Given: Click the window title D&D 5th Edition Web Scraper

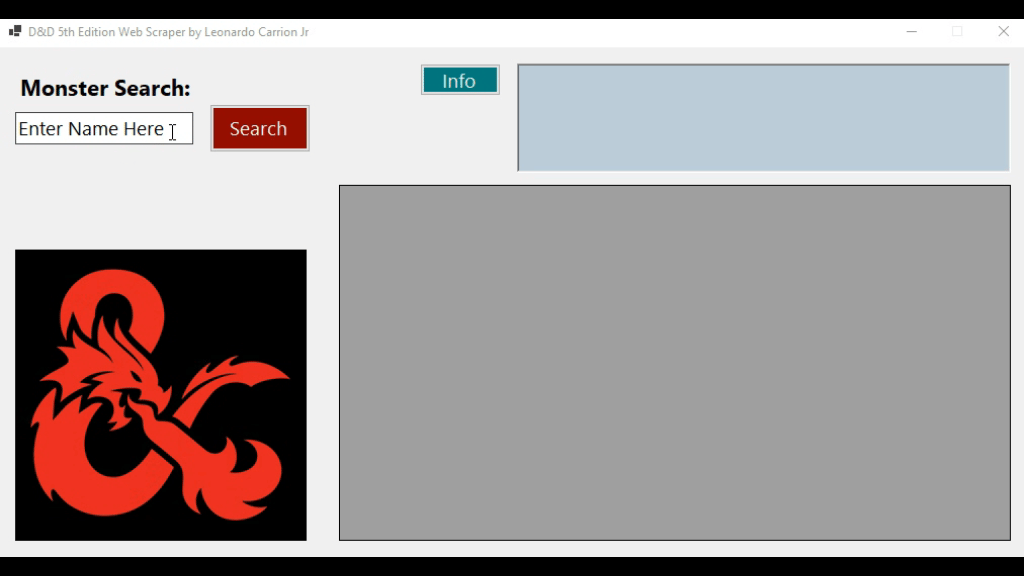Looking at the screenshot, I should (168, 32).
